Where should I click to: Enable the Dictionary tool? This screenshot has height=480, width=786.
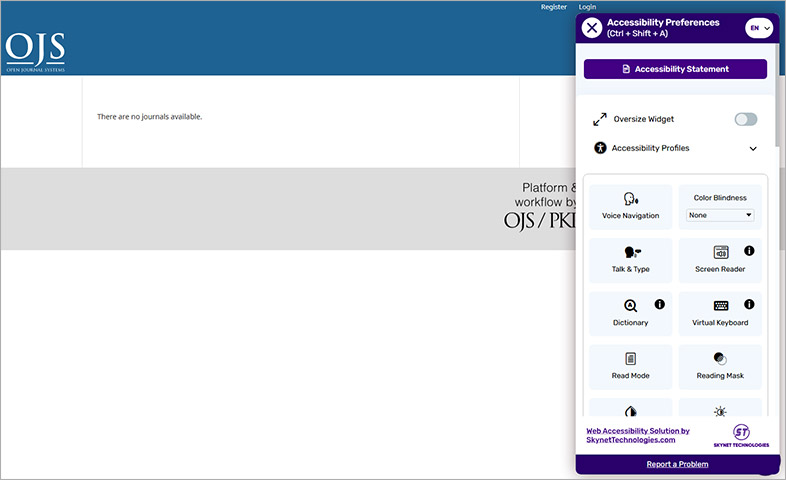(x=631, y=314)
